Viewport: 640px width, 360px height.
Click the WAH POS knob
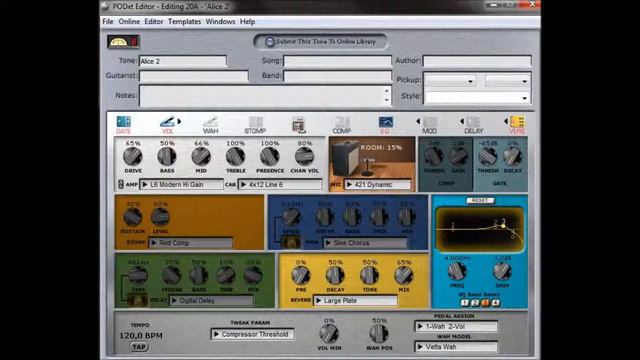(379, 334)
